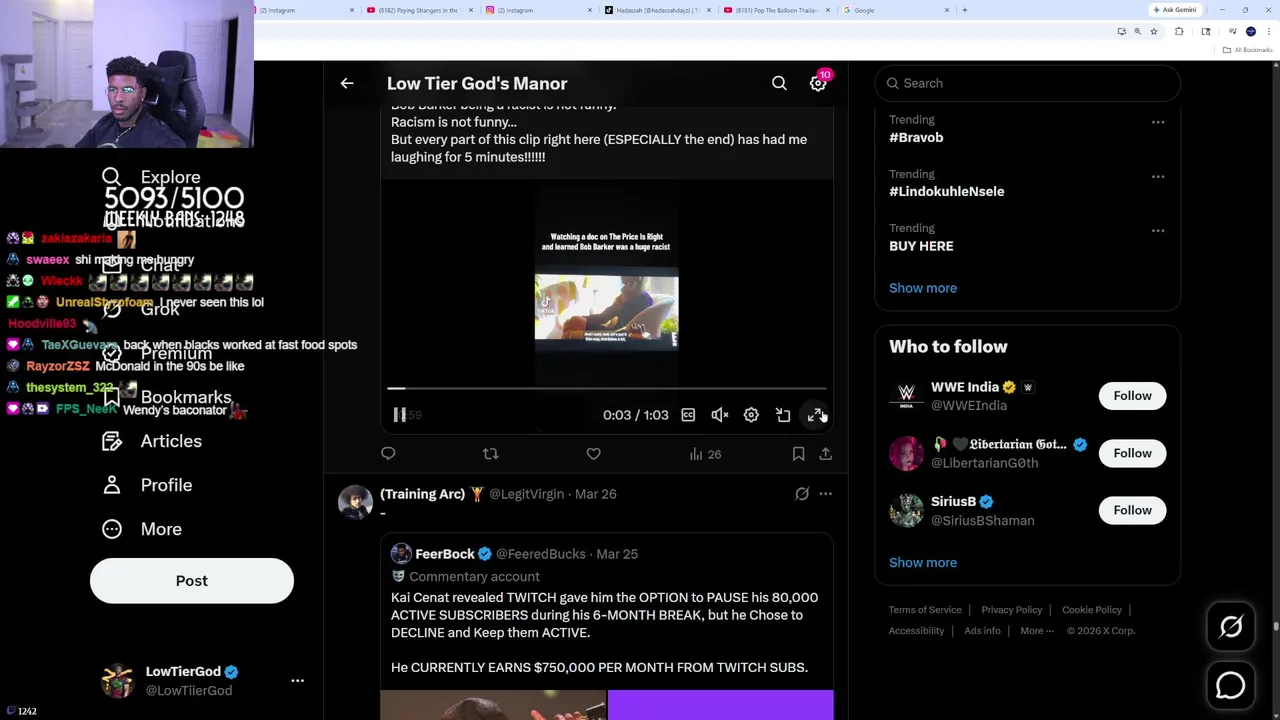Open the community settings gear with notification badge
Viewport: 1280px width, 720px height.
[x=818, y=83]
